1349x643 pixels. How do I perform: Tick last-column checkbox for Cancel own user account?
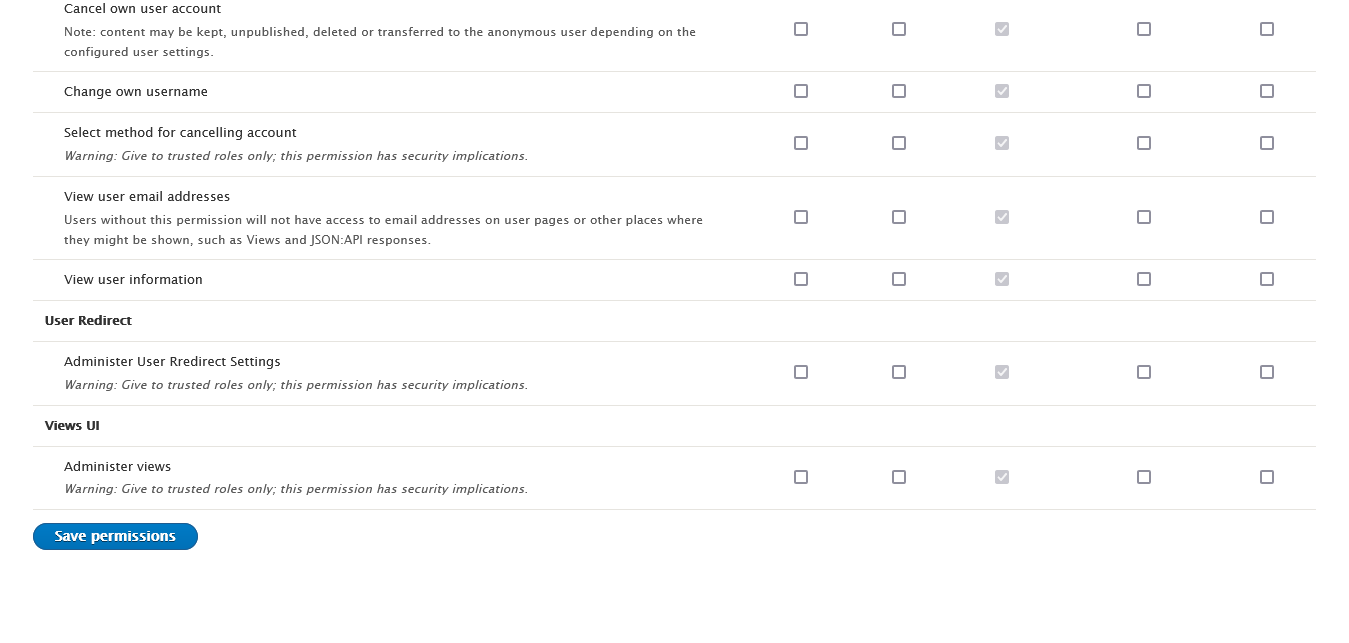pyautogui.click(x=1267, y=29)
